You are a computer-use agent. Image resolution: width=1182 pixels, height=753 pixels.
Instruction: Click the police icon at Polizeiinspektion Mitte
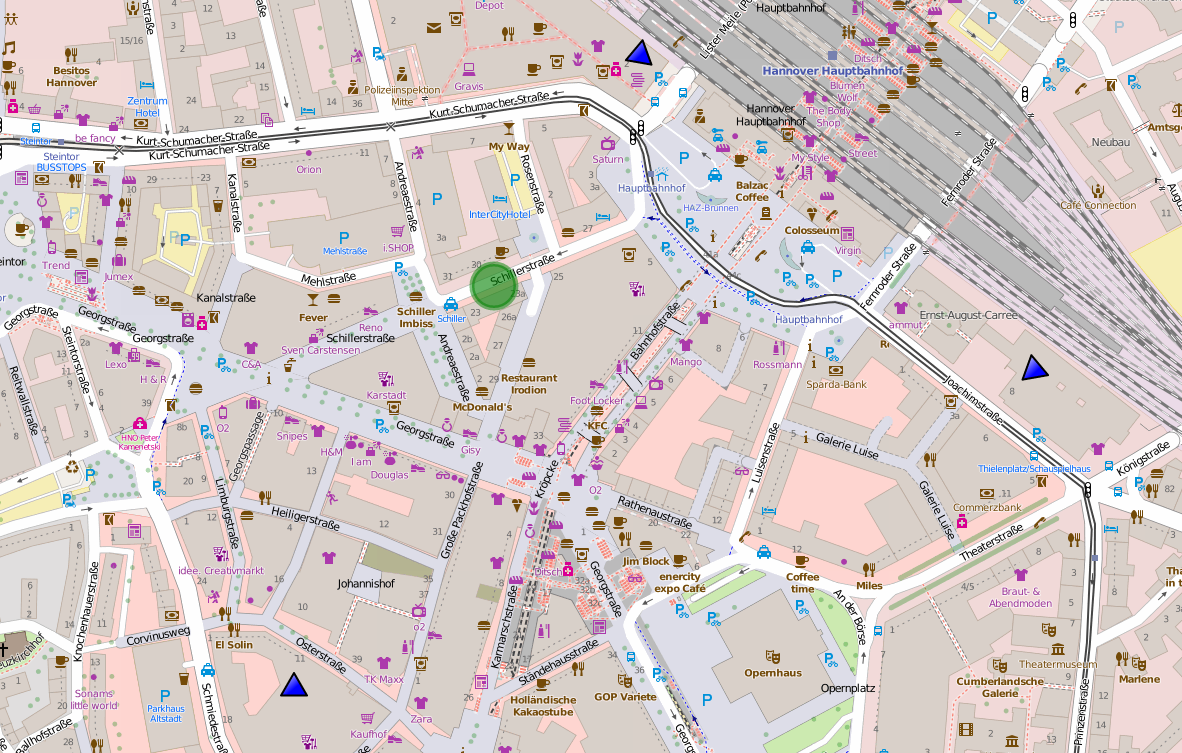(x=402, y=74)
